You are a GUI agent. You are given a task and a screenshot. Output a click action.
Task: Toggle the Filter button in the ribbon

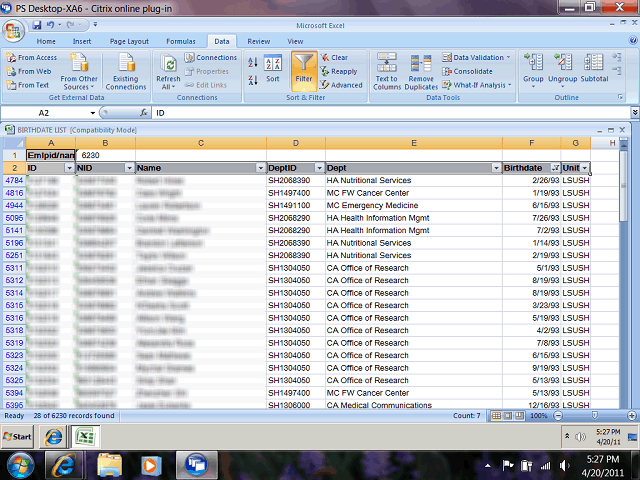tap(304, 70)
